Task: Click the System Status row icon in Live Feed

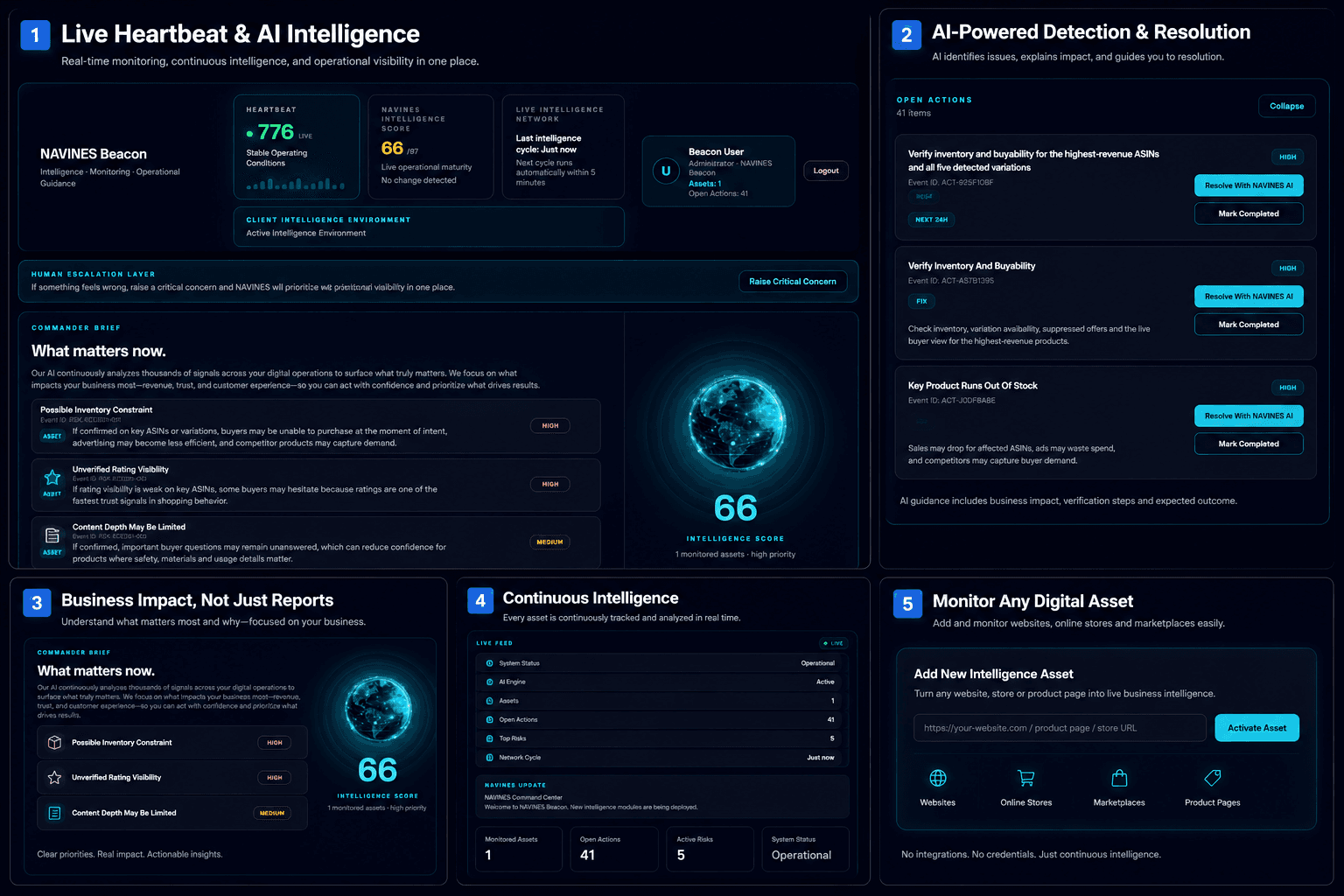Action: click(x=489, y=663)
